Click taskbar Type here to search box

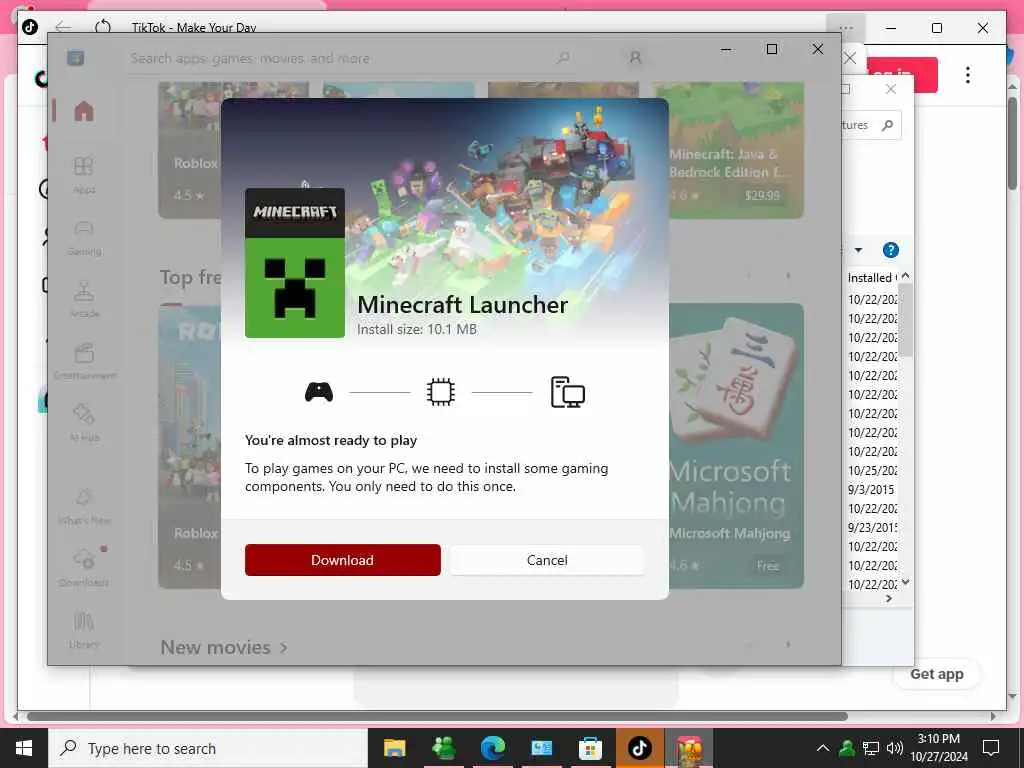(x=208, y=748)
